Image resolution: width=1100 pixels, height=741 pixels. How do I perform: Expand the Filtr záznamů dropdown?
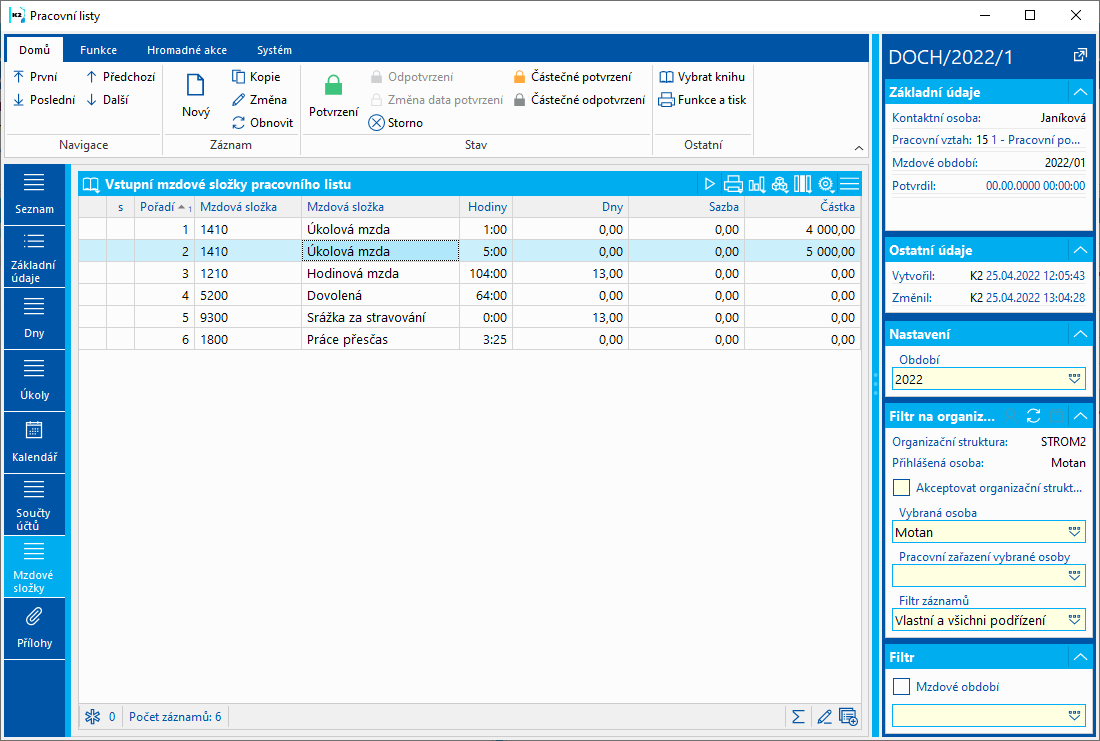(x=1075, y=620)
